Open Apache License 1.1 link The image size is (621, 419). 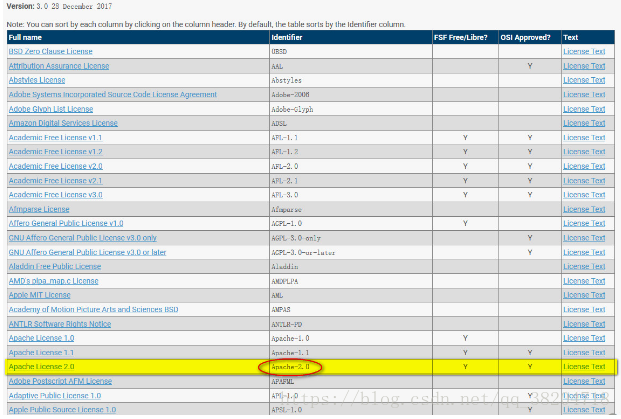tap(41, 353)
